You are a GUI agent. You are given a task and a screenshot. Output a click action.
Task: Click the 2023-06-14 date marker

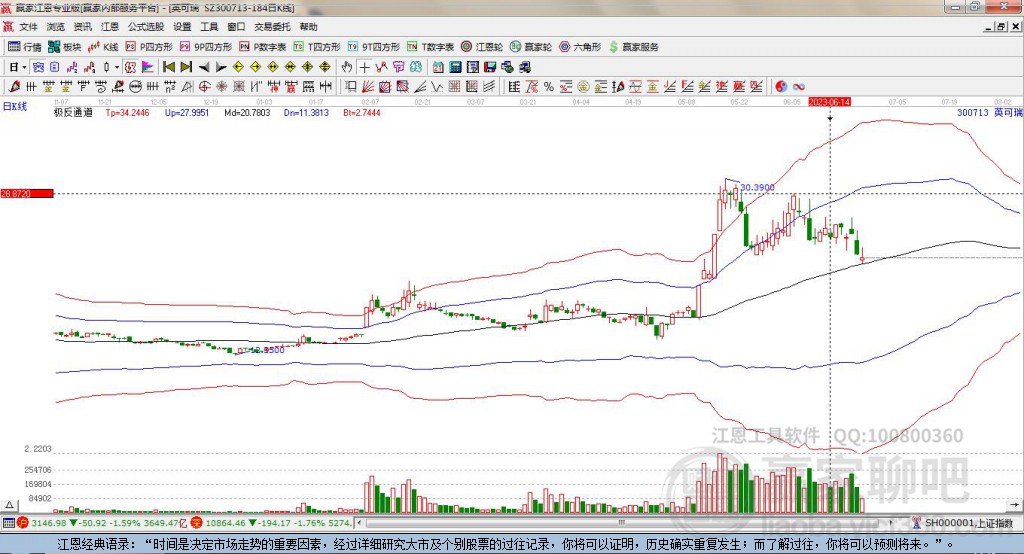coord(829,102)
